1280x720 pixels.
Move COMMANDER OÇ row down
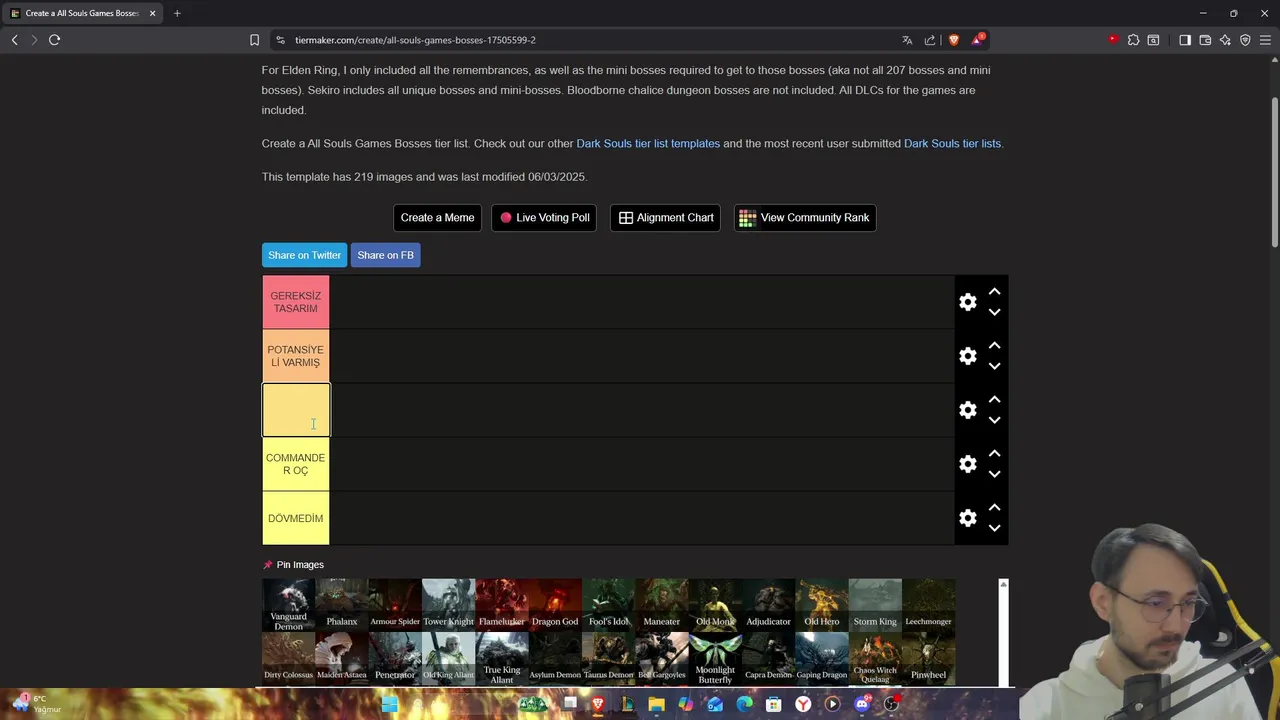[994, 474]
